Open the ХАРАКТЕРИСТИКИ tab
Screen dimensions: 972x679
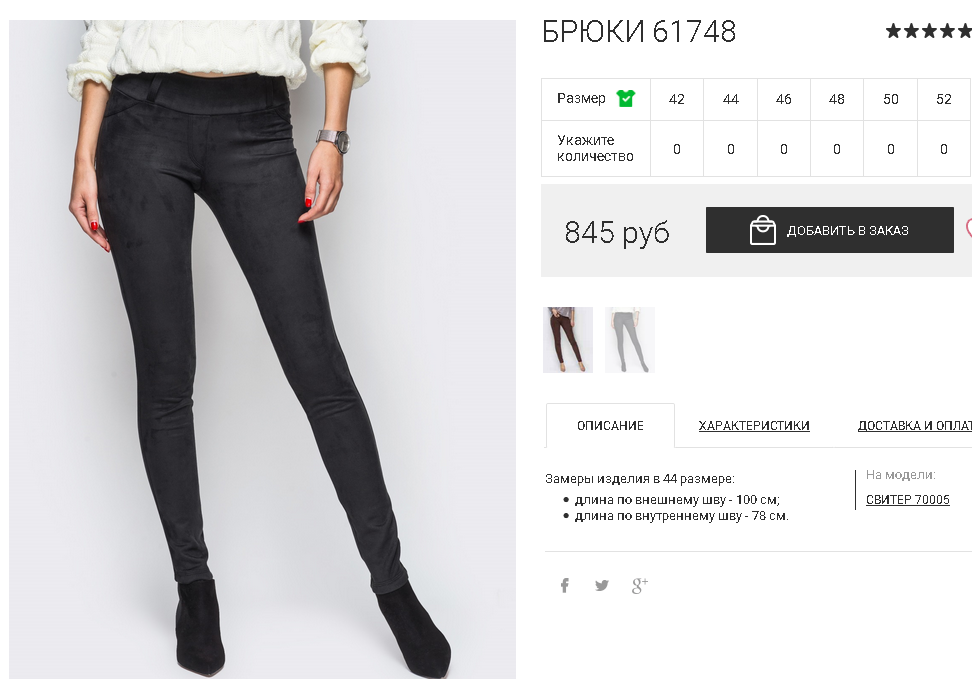754,426
